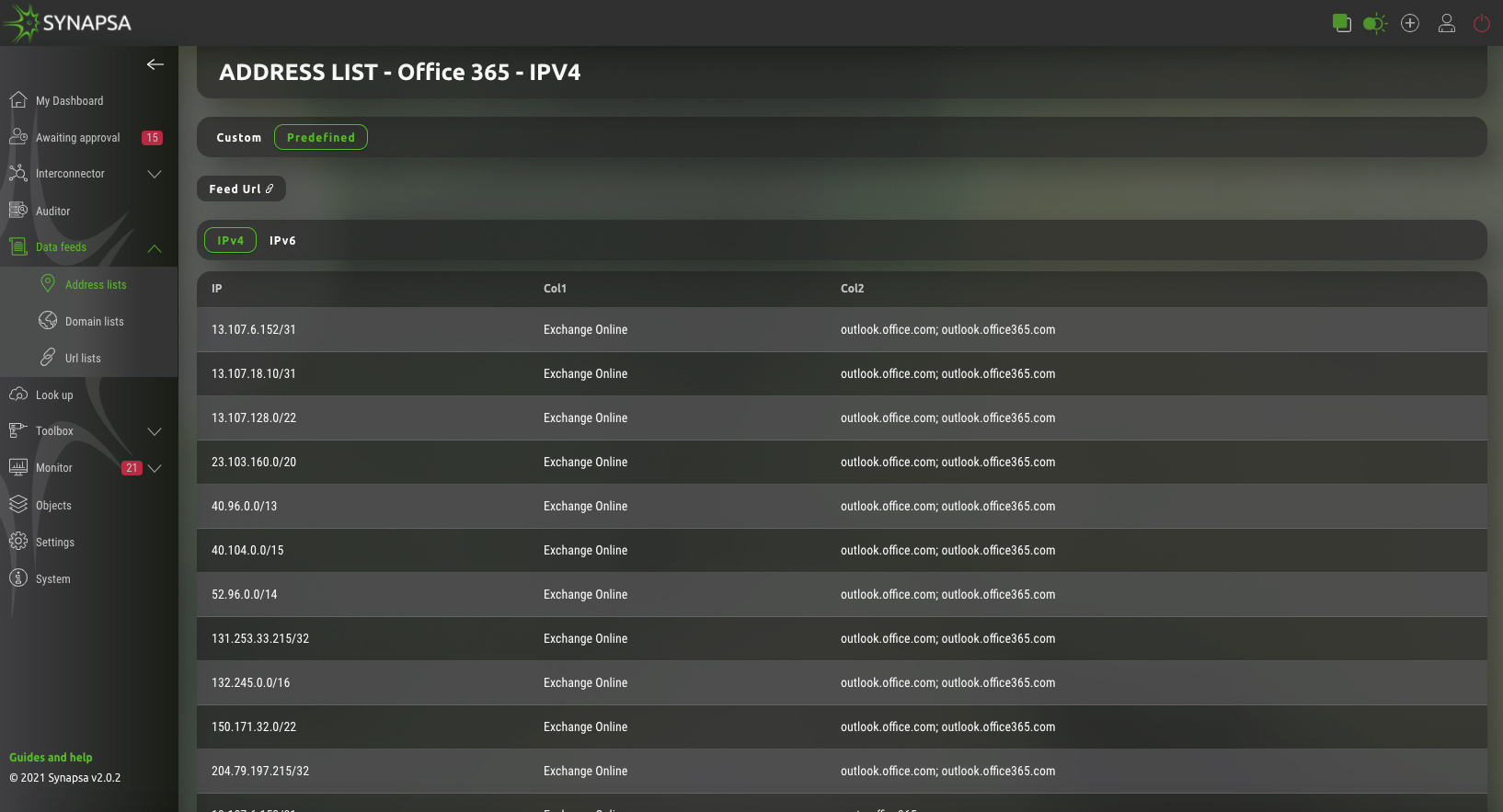Expand the Toolbox chevron
This screenshot has height=812, width=1503.
[x=155, y=431]
